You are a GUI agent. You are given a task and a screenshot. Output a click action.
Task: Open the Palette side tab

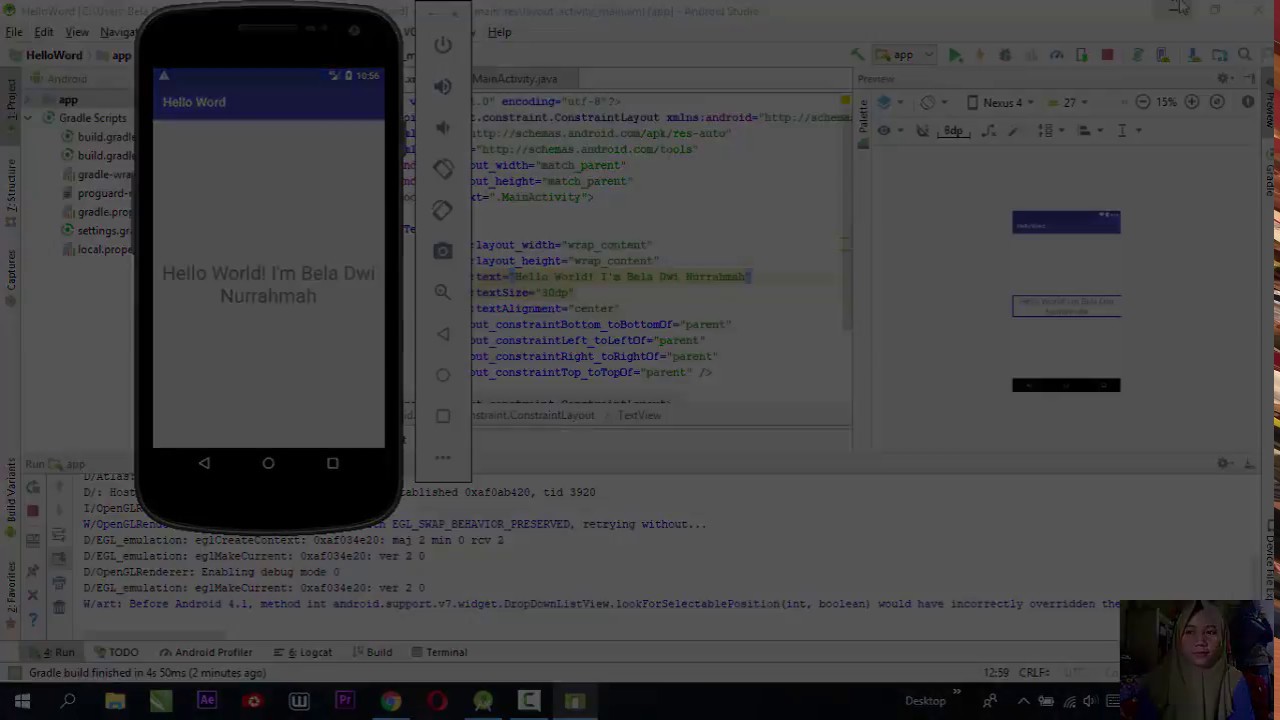(863, 117)
